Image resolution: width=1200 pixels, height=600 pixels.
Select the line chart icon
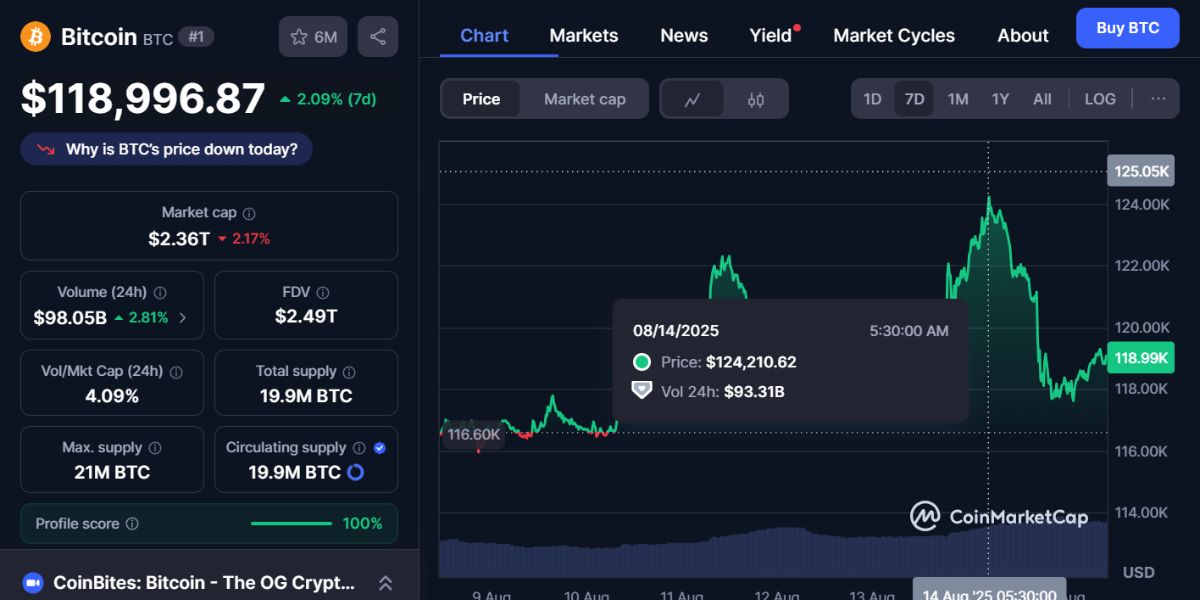click(x=693, y=98)
